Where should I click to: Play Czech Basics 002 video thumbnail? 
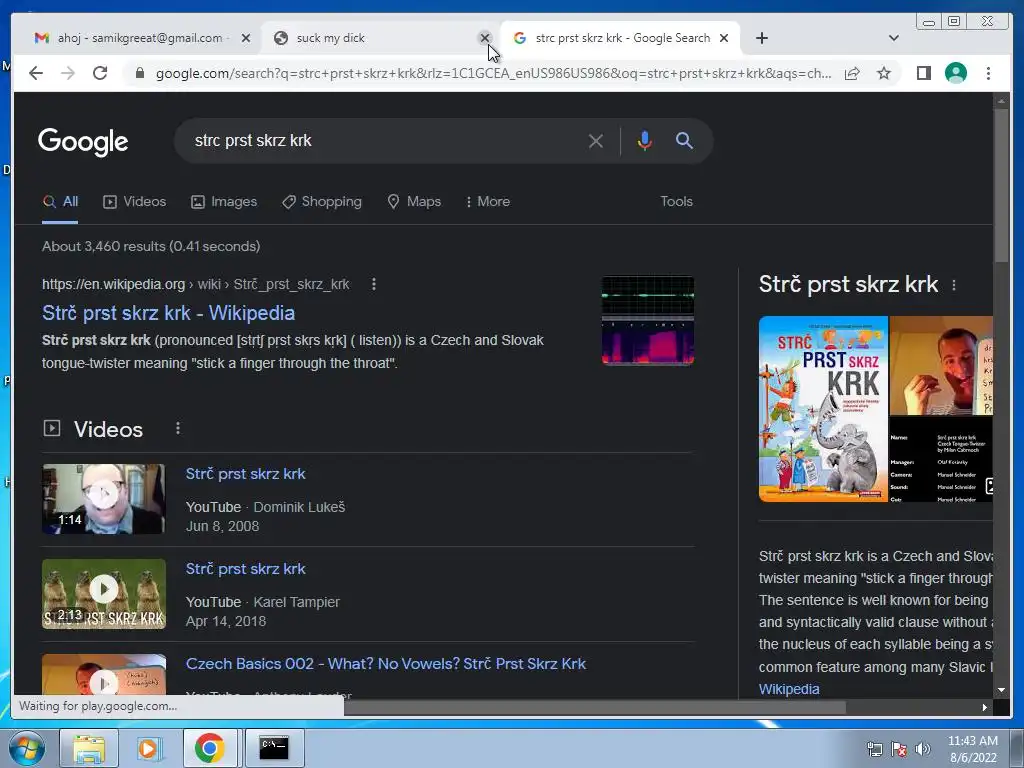(x=103, y=675)
